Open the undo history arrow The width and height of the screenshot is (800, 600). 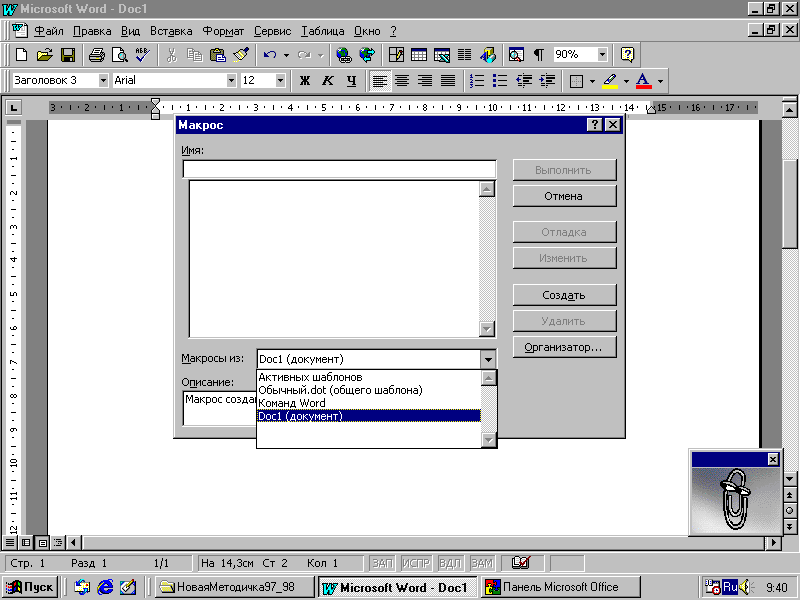(286, 55)
